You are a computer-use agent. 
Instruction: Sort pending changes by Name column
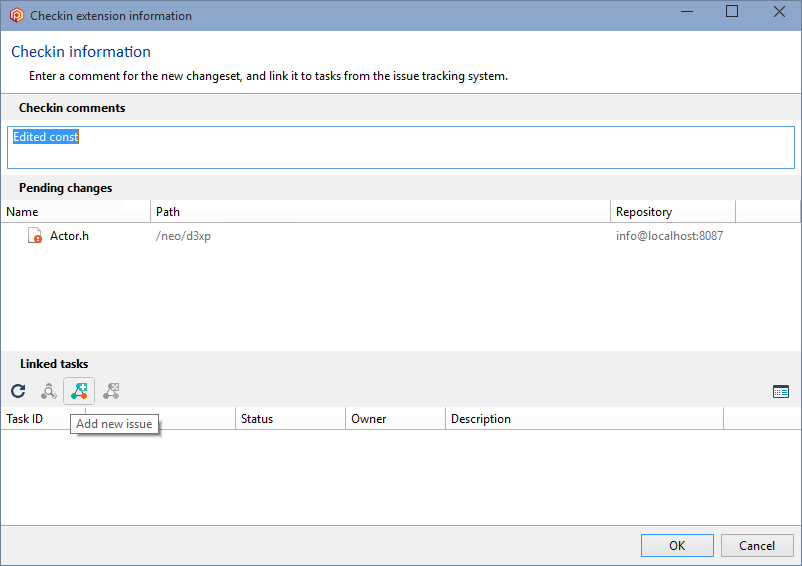click(x=76, y=212)
